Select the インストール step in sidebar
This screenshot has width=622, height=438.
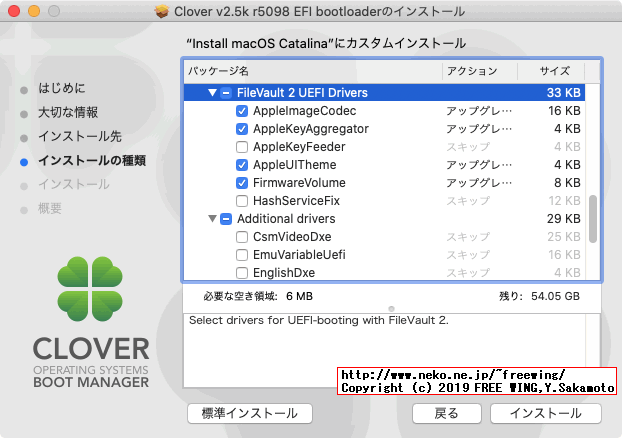pos(74,184)
